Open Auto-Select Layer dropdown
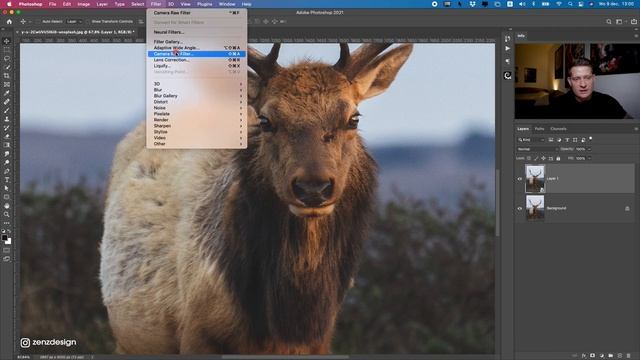This screenshot has height=360, width=640. coord(74,21)
